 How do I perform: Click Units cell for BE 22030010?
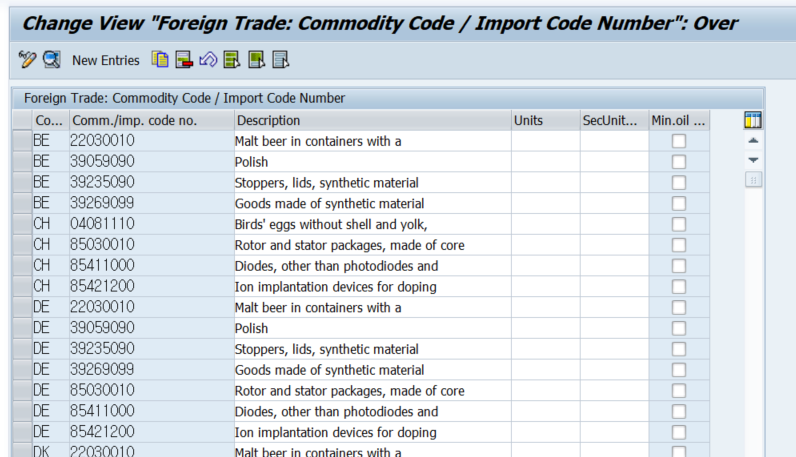(x=546, y=141)
